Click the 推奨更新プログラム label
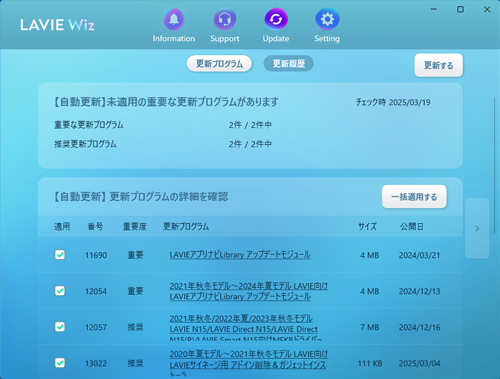This screenshot has height=379, width=500. (85, 144)
